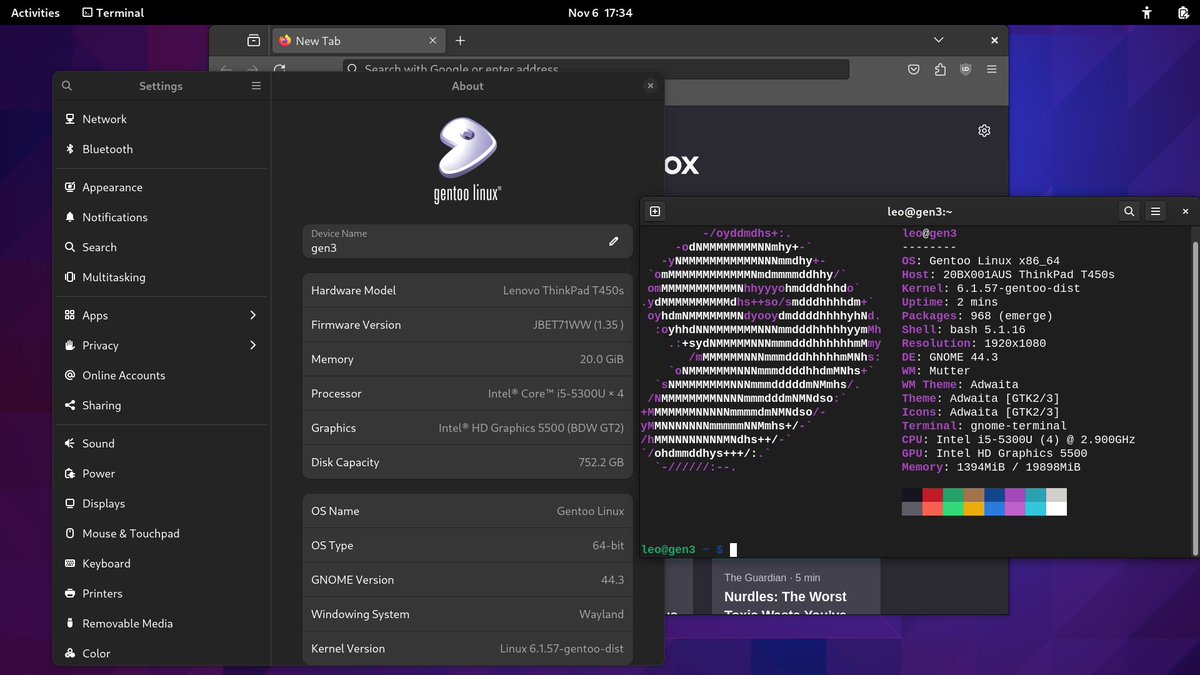Open the Settings hamburger menu

pos(256,86)
